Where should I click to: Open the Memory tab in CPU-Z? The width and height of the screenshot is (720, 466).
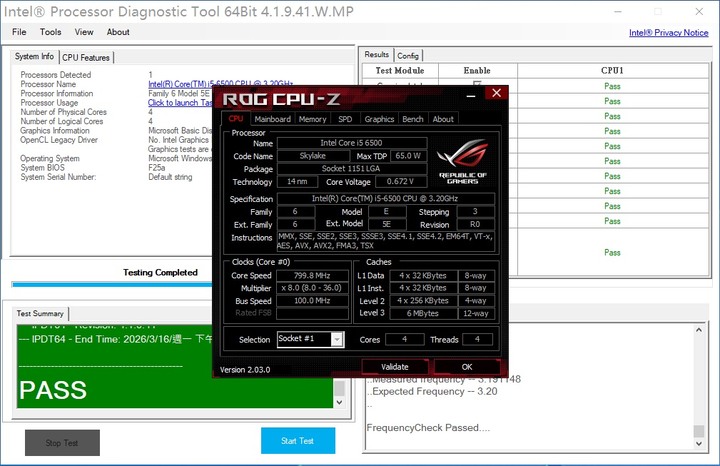(x=312, y=119)
